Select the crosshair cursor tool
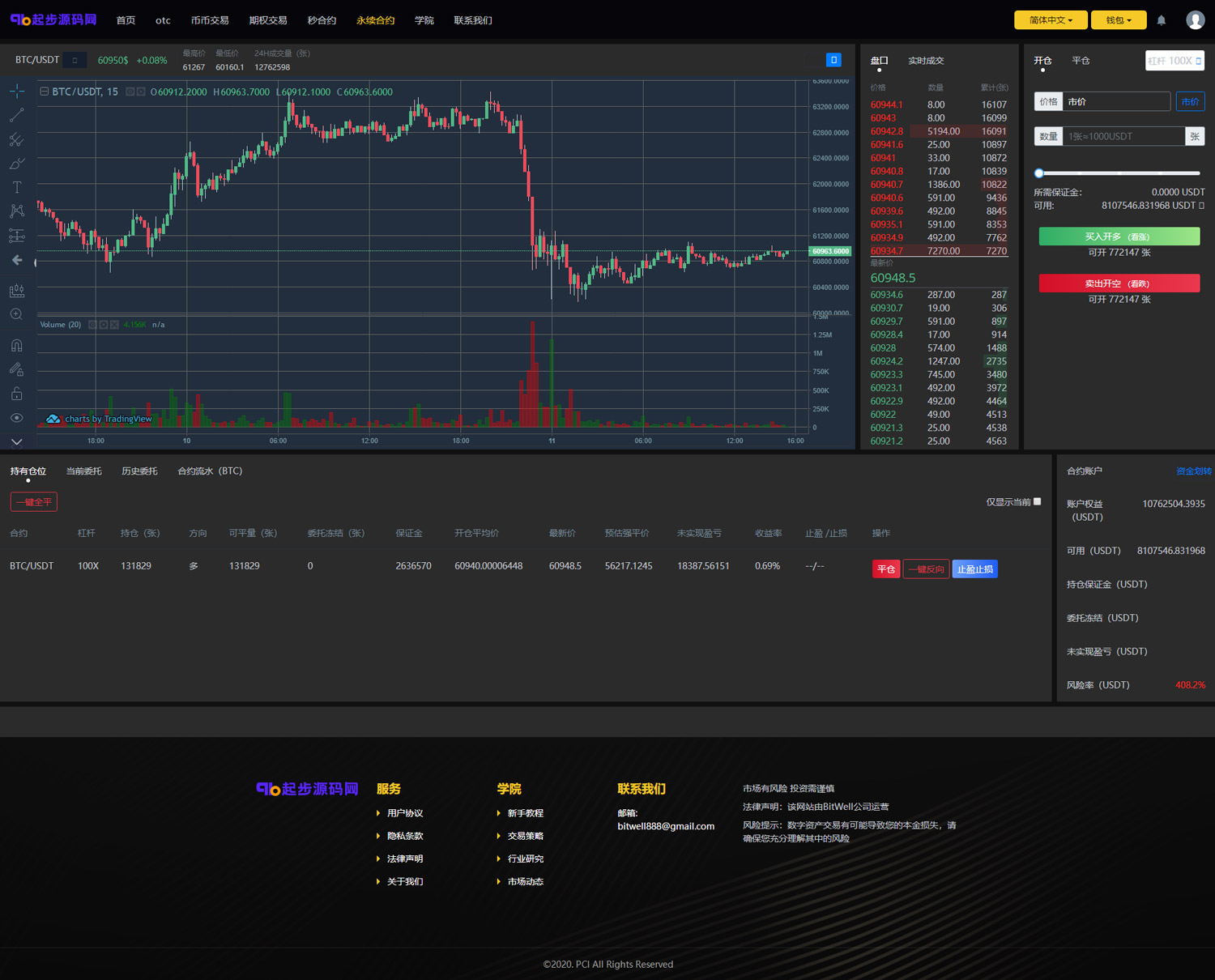 (16, 92)
